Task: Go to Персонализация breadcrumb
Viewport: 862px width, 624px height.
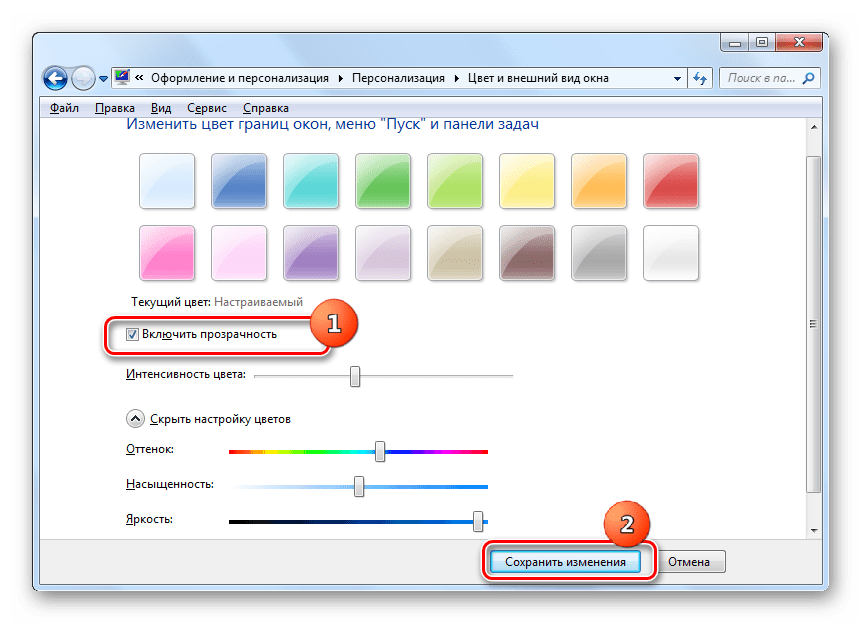Action: (398, 78)
